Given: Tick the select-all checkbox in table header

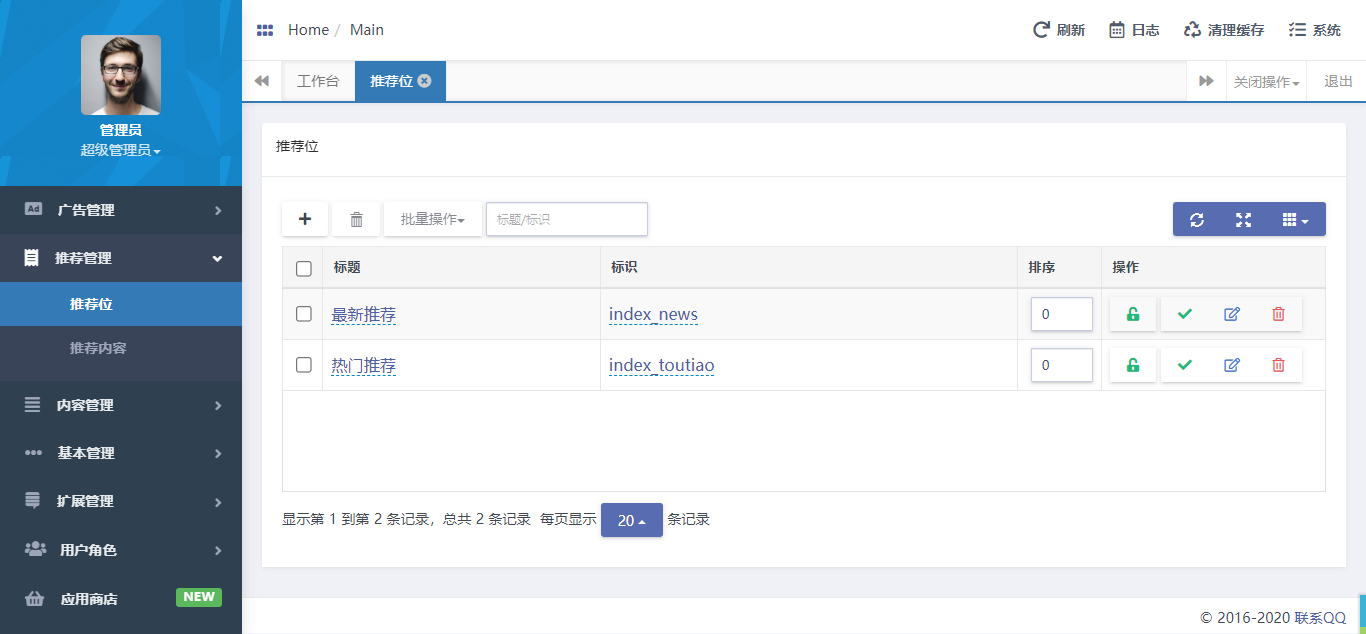Looking at the screenshot, I should [x=304, y=268].
